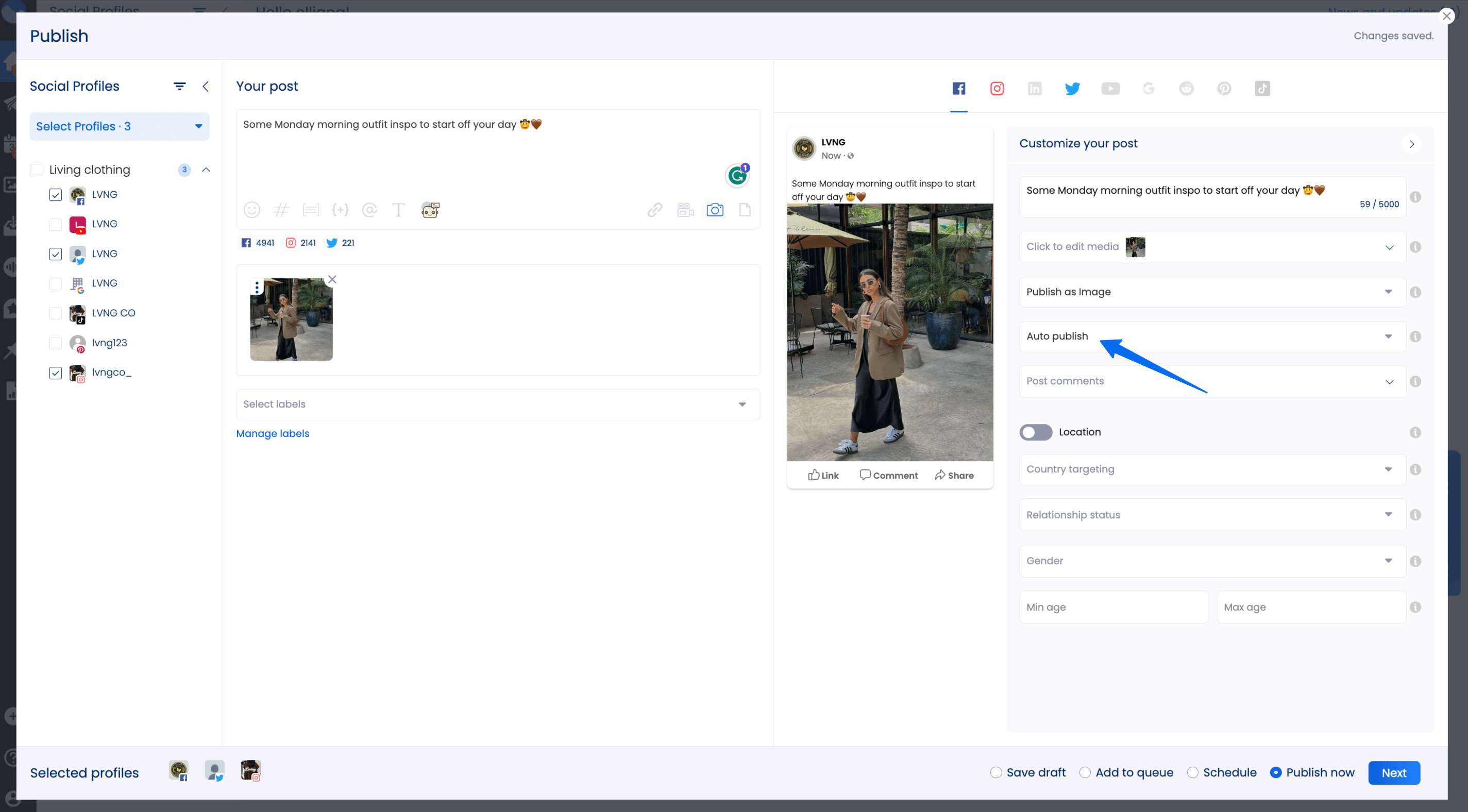Click the camera photo upload icon
The height and width of the screenshot is (812, 1468).
(715, 210)
